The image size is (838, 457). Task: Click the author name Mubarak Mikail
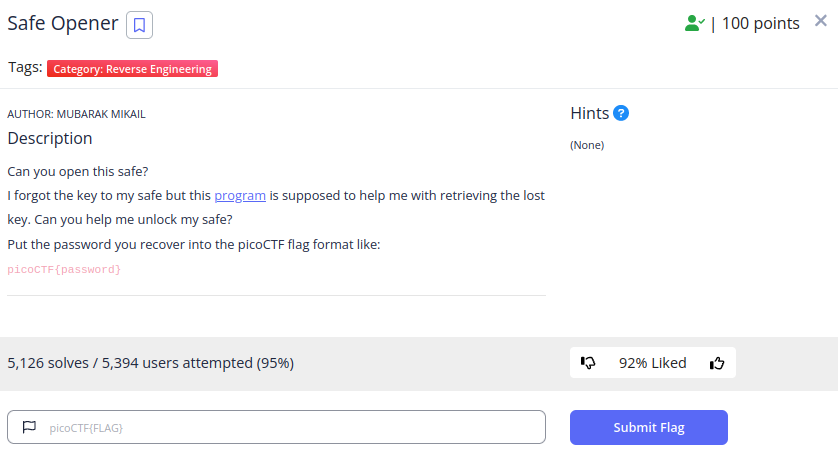point(101,114)
